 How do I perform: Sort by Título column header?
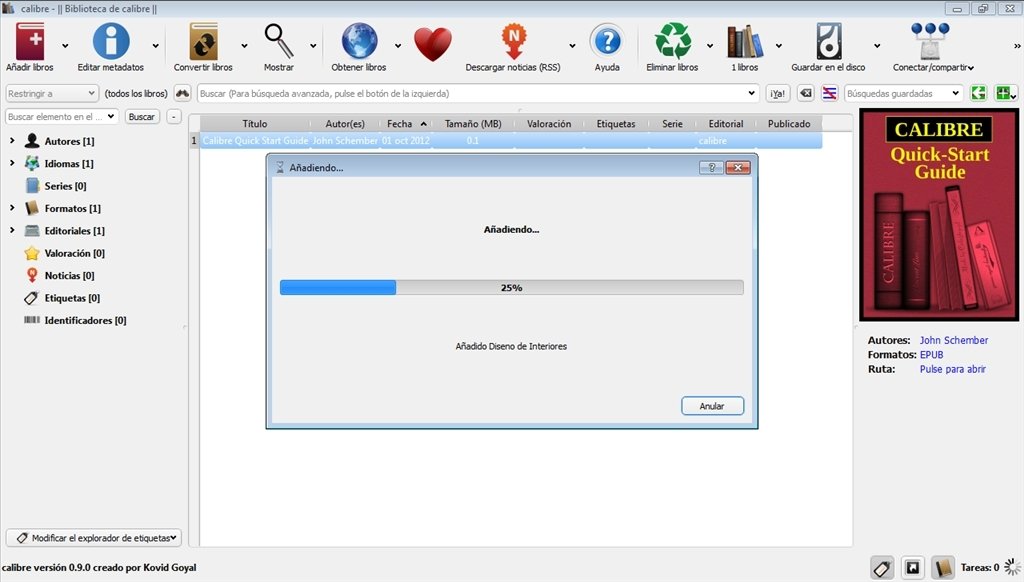pos(255,123)
